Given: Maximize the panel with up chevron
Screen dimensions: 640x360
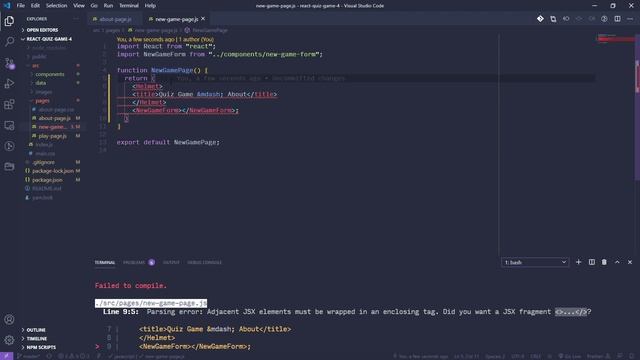Looking at the screenshot, I should (x=617, y=262).
